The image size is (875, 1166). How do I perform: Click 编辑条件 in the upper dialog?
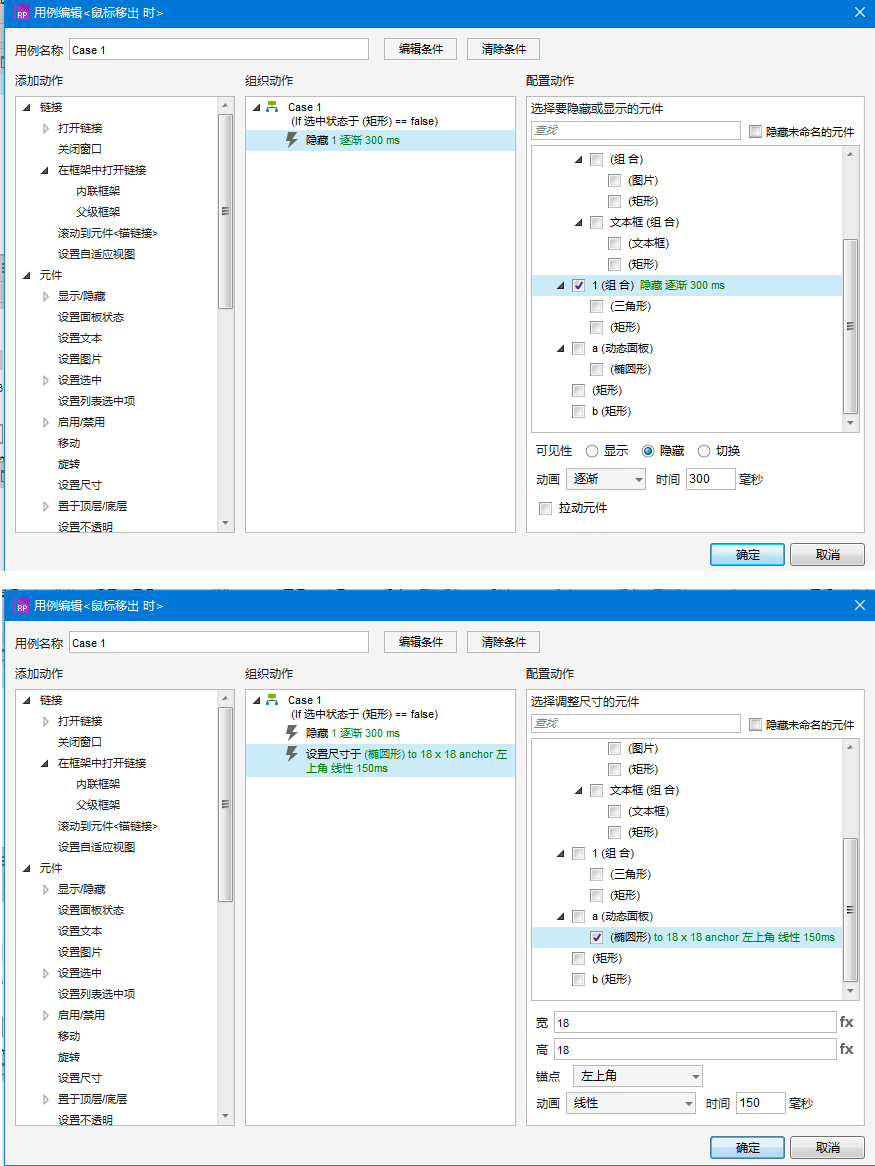(421, 49)
